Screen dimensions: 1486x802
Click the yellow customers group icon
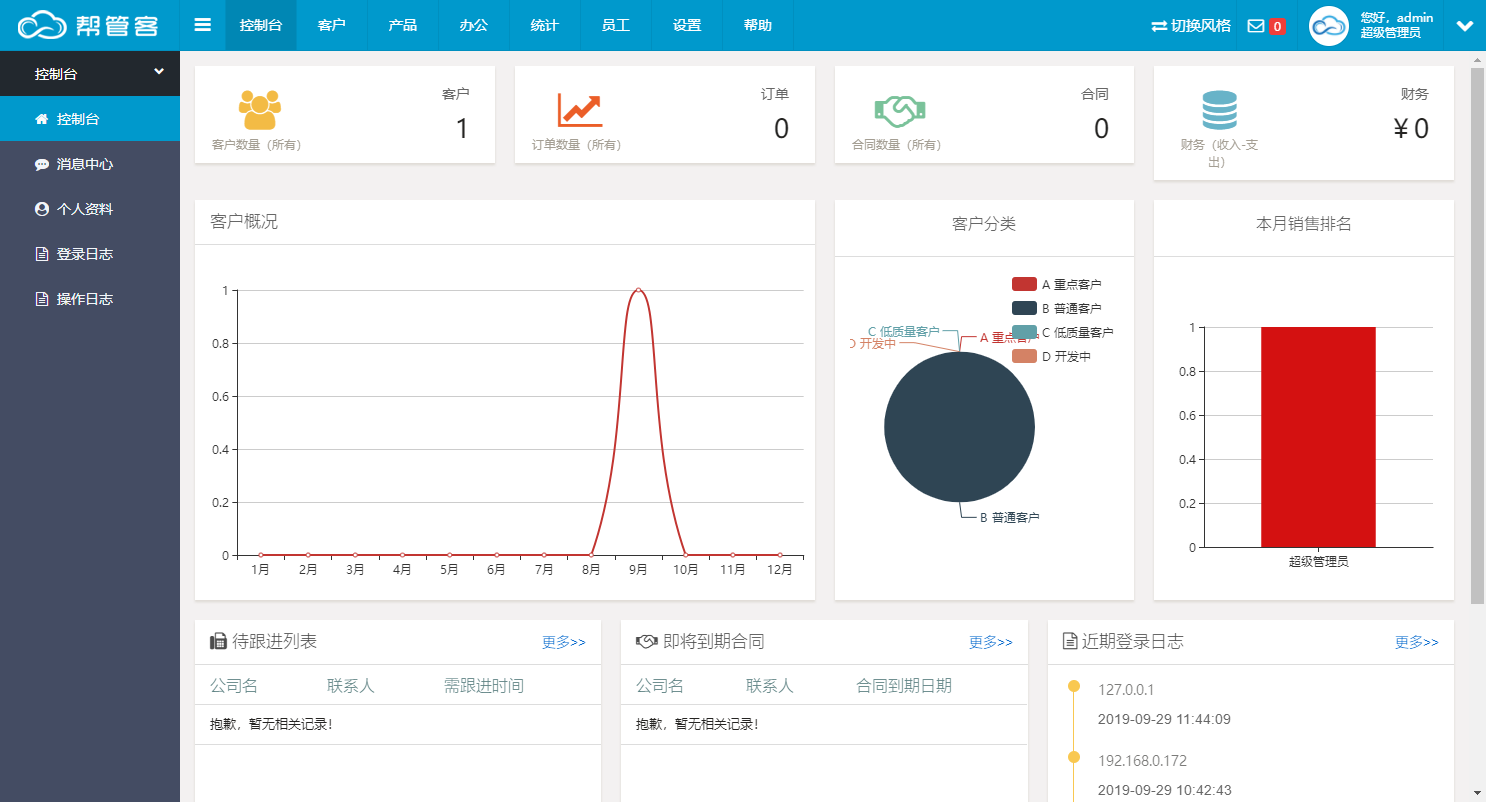(x=260, y=110)
